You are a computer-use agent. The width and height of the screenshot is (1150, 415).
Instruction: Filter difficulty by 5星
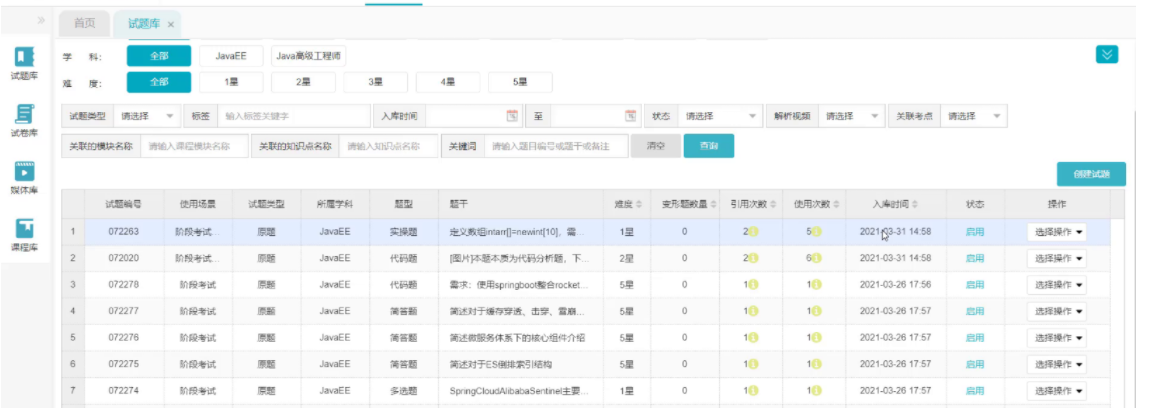pos(520,82)
